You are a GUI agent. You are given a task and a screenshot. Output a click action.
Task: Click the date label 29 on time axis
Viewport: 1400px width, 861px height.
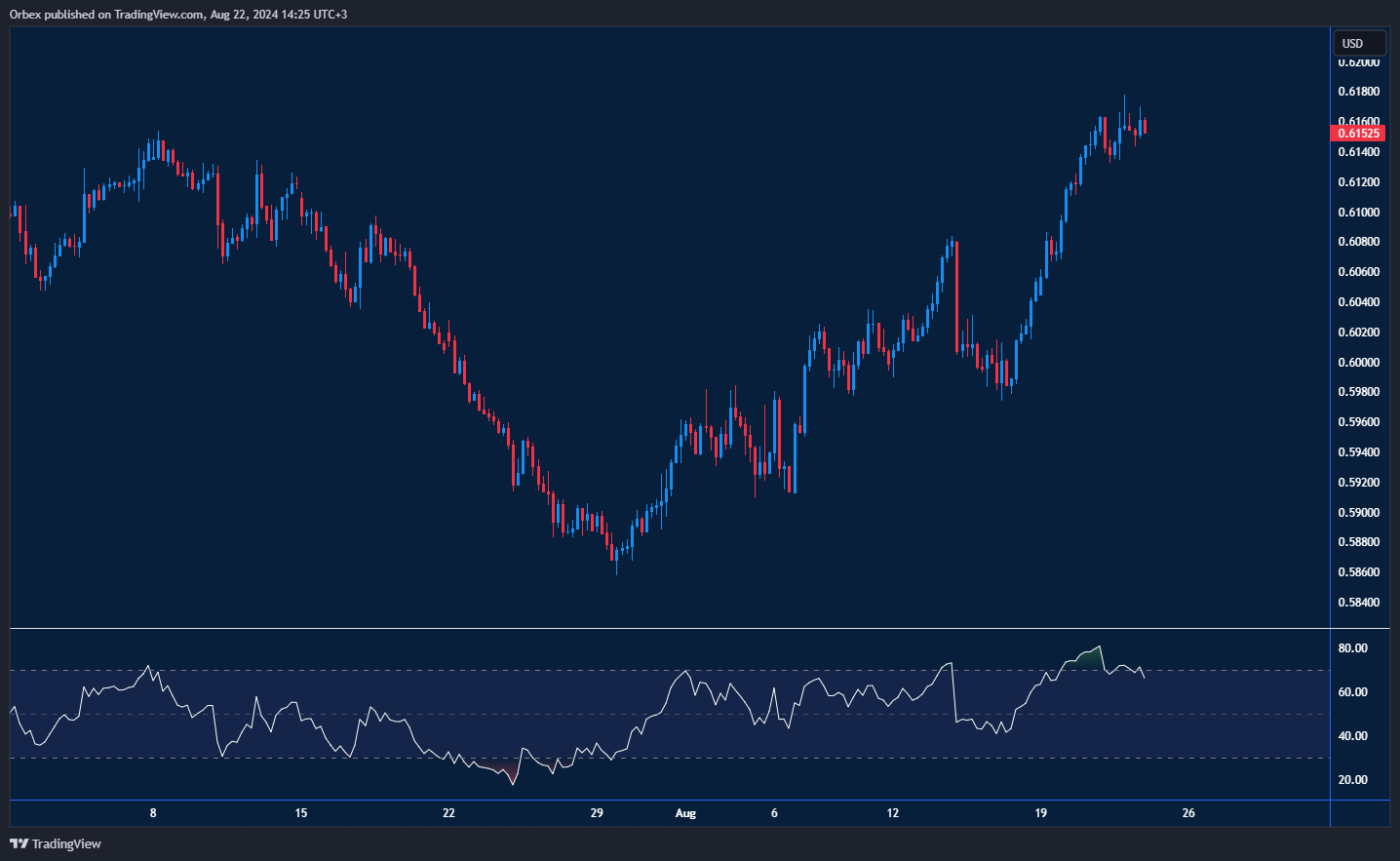click(597, 813)
